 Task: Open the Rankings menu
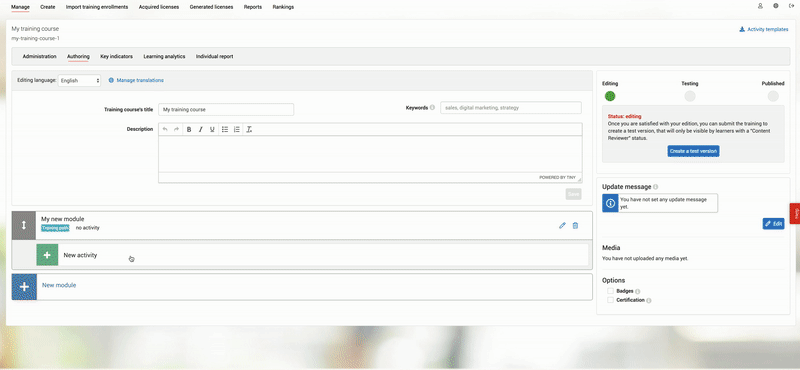click(283, 7)
